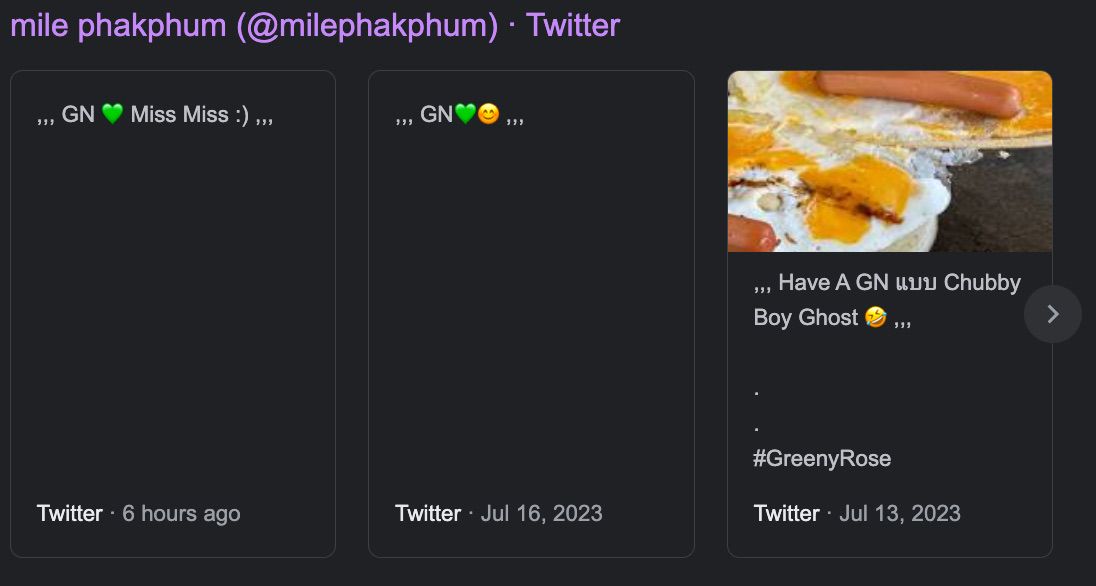Click the green heart emoji in first tweet
The height and width of the screenshot is (586, 1096).
click(x=112, y=114)
